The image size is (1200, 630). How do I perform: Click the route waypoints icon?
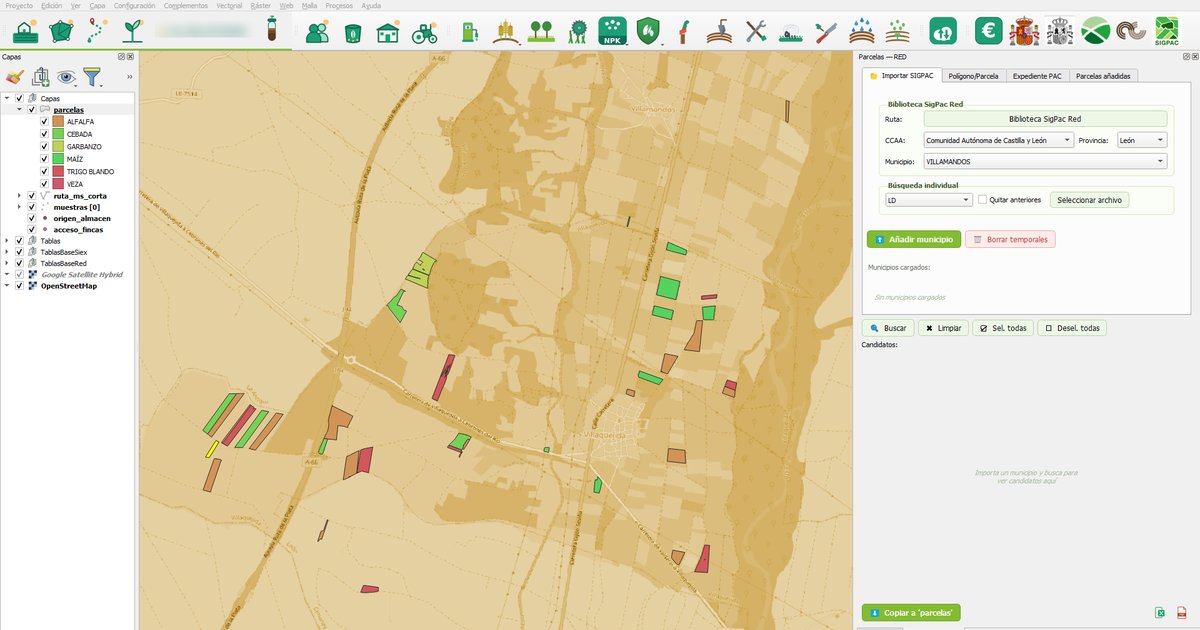(x=96, y=31)
